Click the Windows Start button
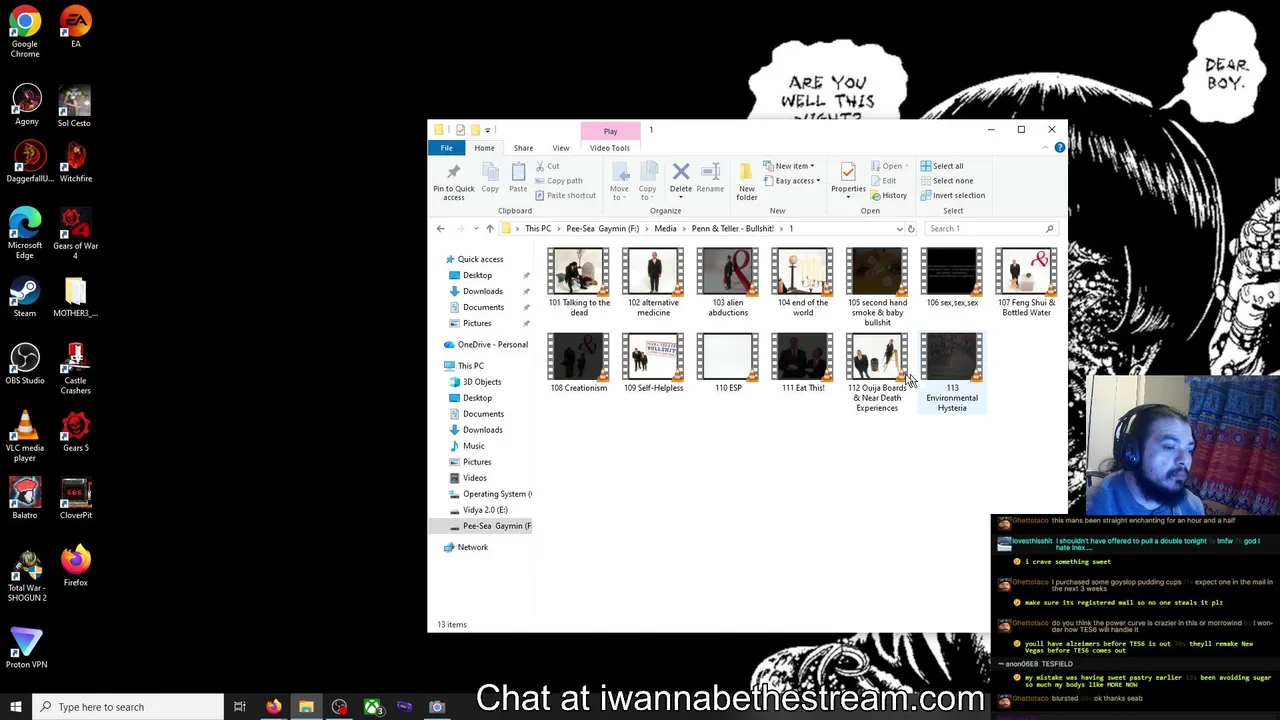 [x=16, y=707]
